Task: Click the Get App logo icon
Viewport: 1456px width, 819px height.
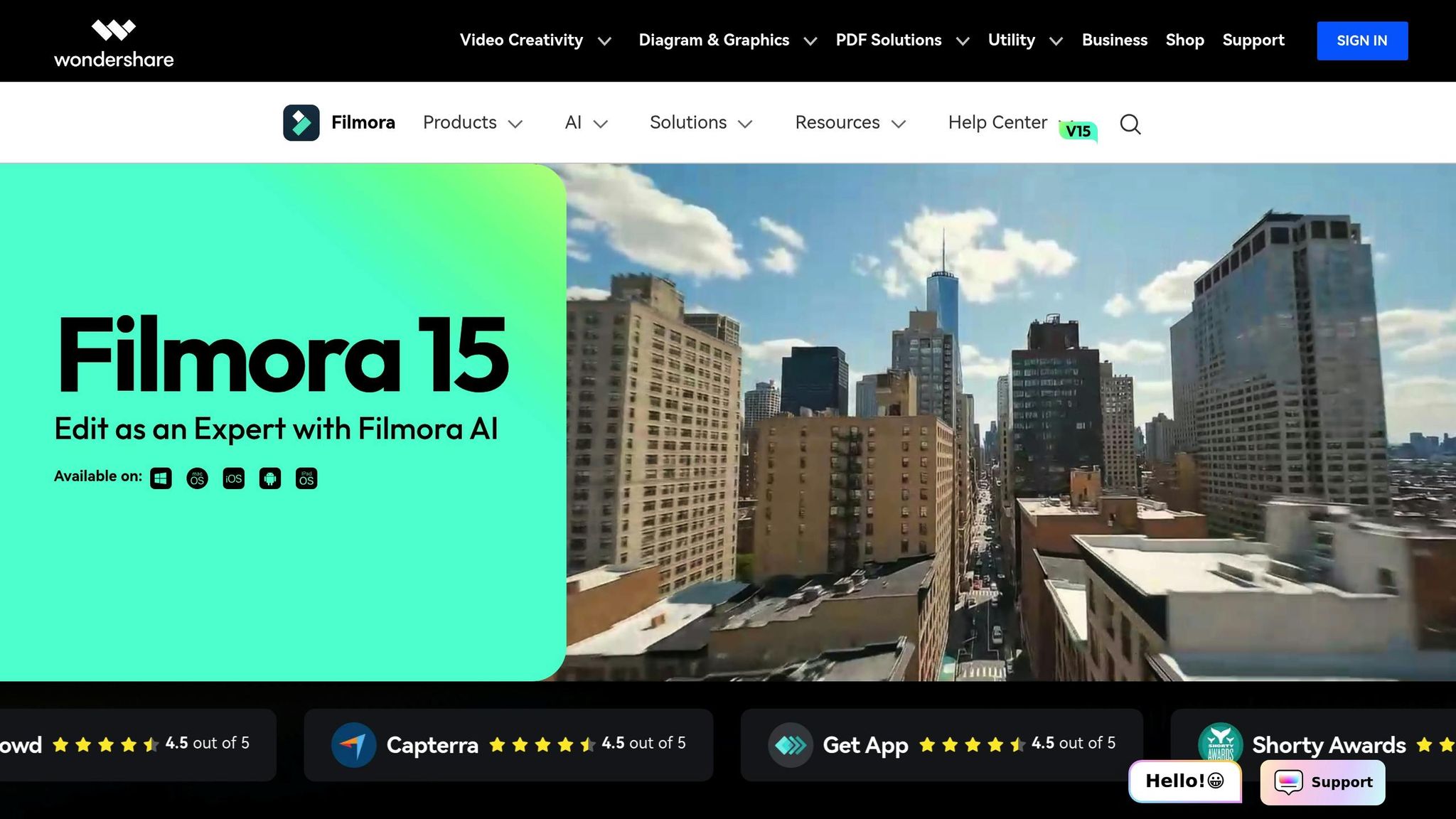Action: [791, 745]
